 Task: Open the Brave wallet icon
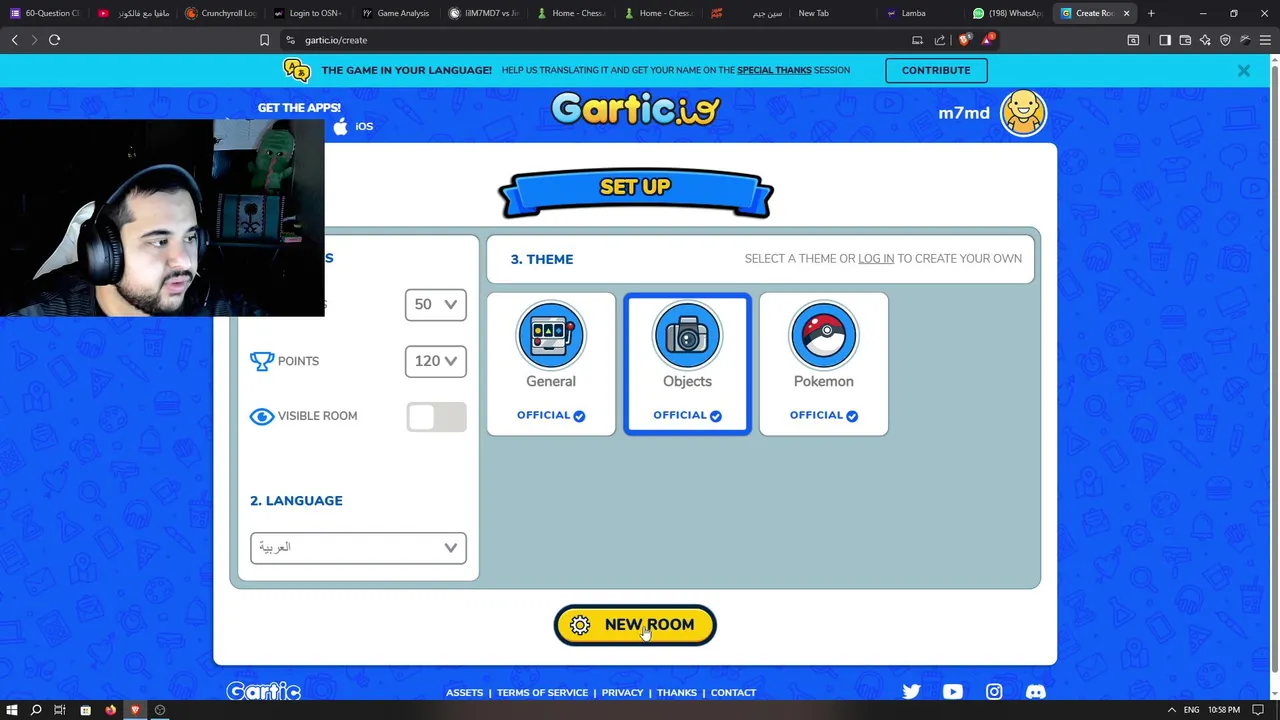[x=1185, y=40]
